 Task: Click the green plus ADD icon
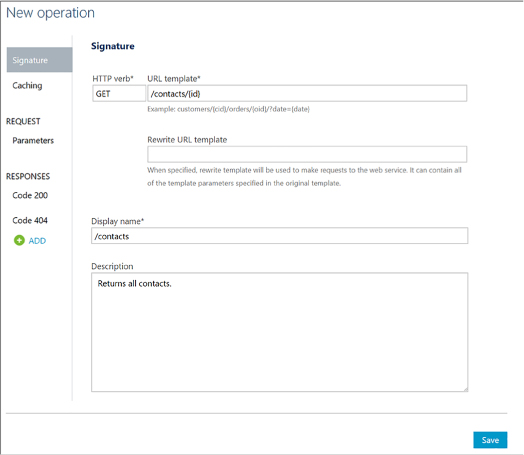[19, 240]
